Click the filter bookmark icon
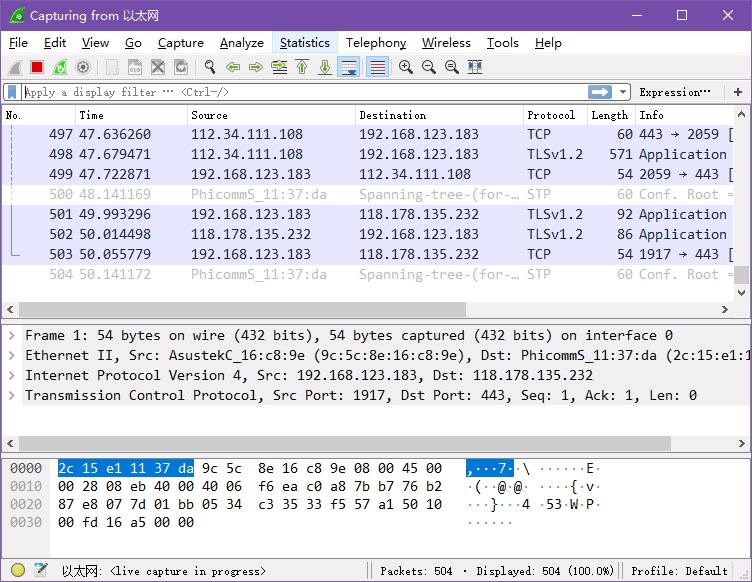 pyautogui.click(x=12, y=92)
